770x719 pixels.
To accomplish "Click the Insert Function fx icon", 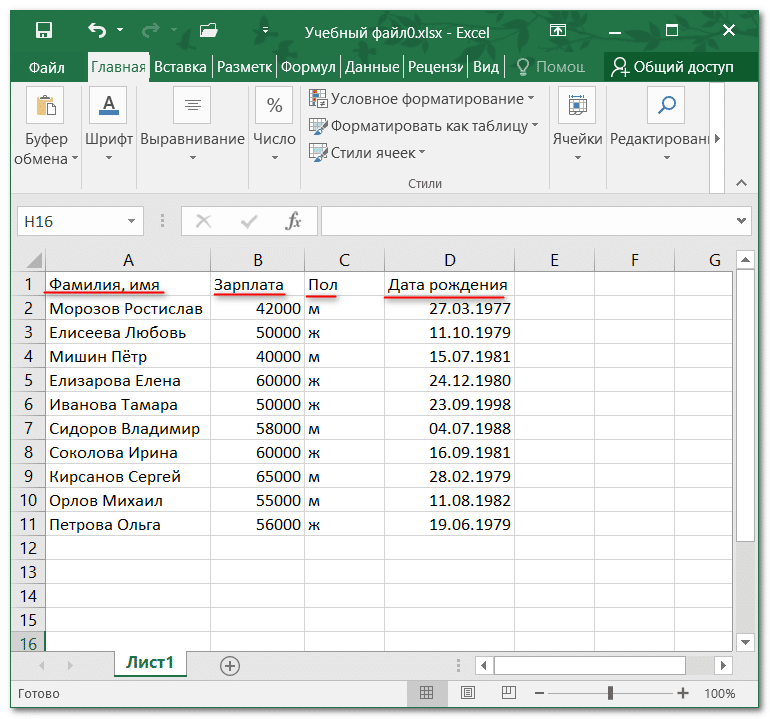I will coord(293,221).
